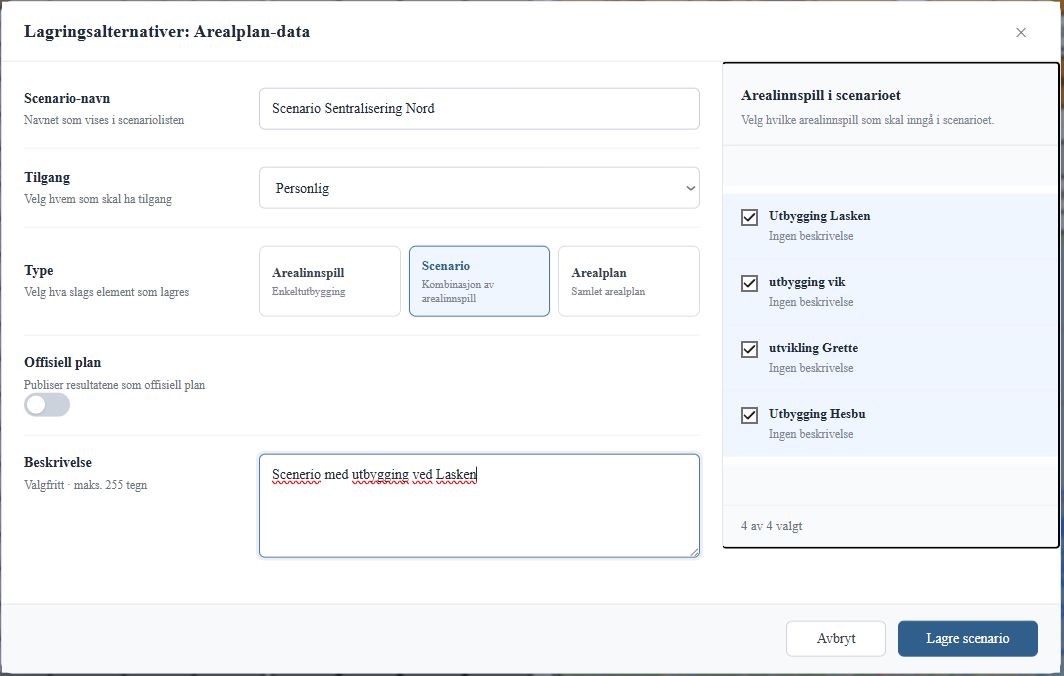Uncheck the utbygging vik checkbox
Image resolution: width=1064 pixels, height=676 pixels.
pyautogui.click(x=749, y=283)
